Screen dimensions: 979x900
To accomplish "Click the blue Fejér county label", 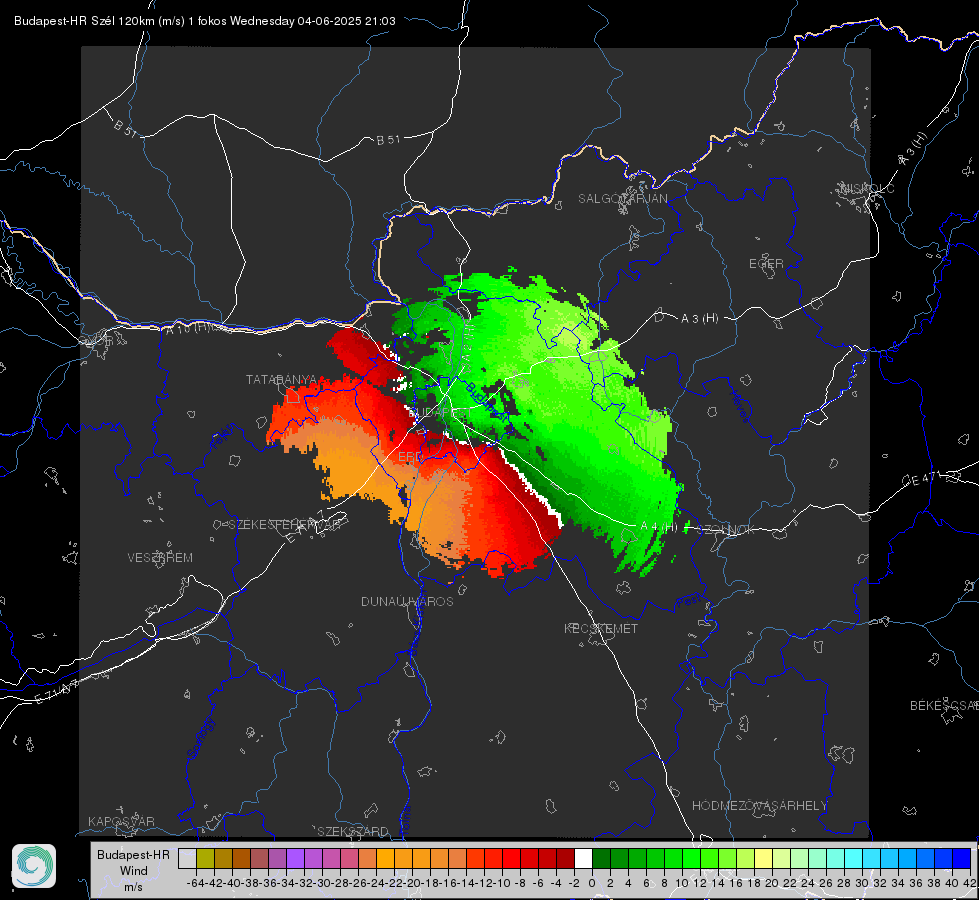I will (224, 436).
